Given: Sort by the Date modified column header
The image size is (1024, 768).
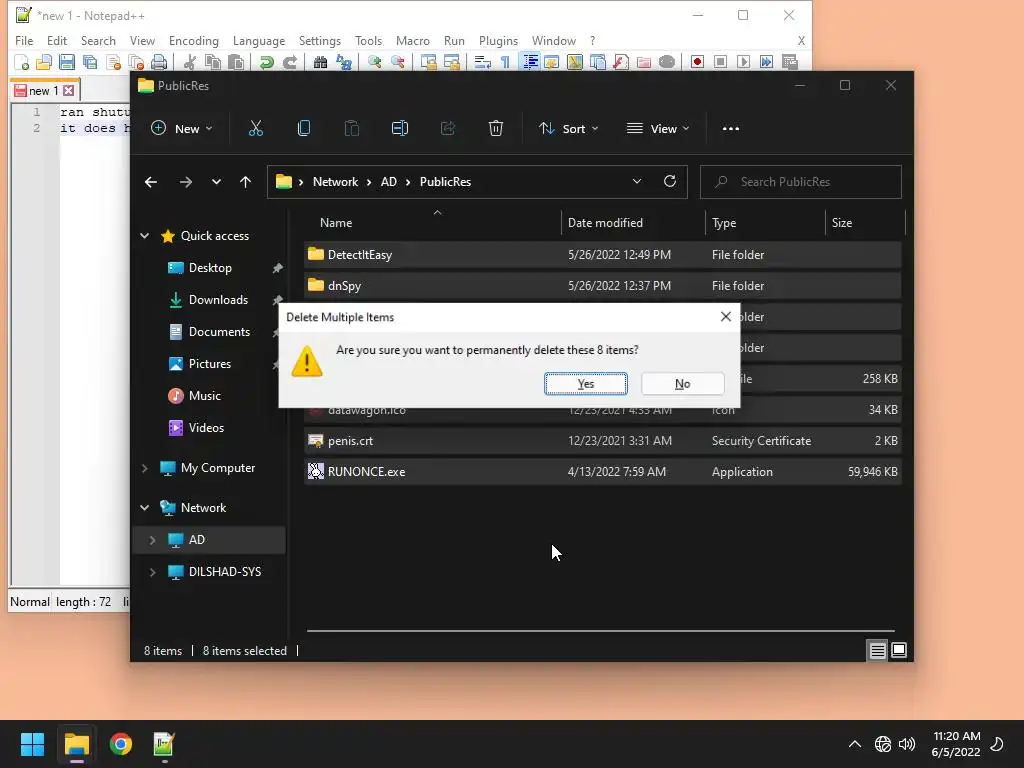Looking at the screenshot, I should (633, 223).
